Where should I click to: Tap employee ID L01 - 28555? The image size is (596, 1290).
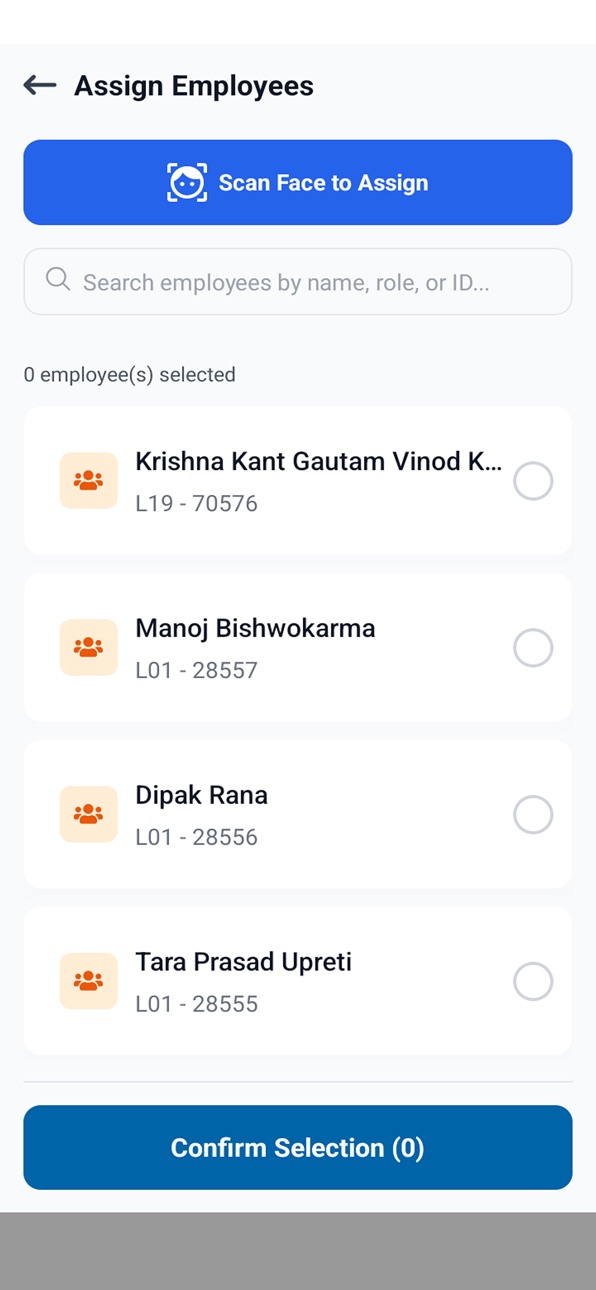[x=197, y=1004]
